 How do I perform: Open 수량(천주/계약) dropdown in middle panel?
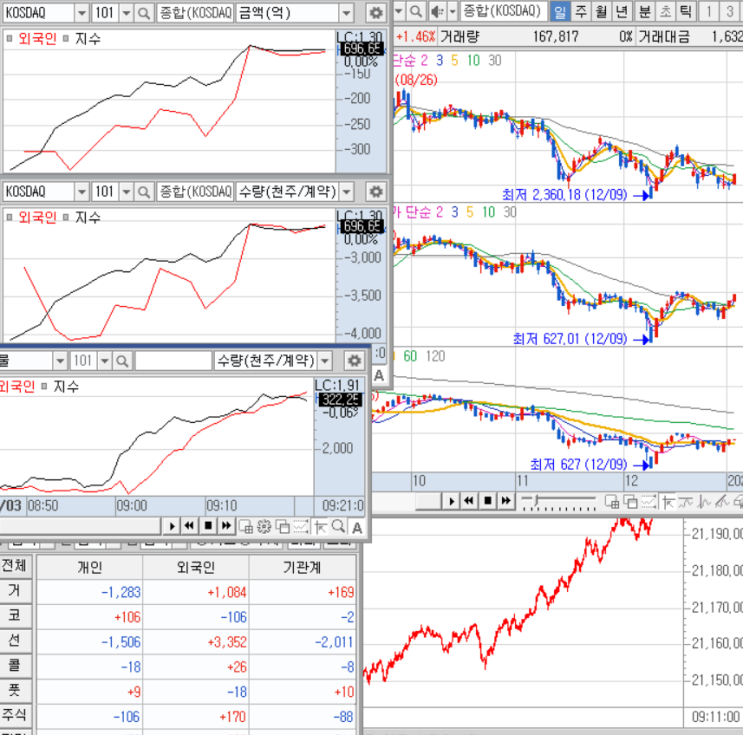tap(346, 191)
